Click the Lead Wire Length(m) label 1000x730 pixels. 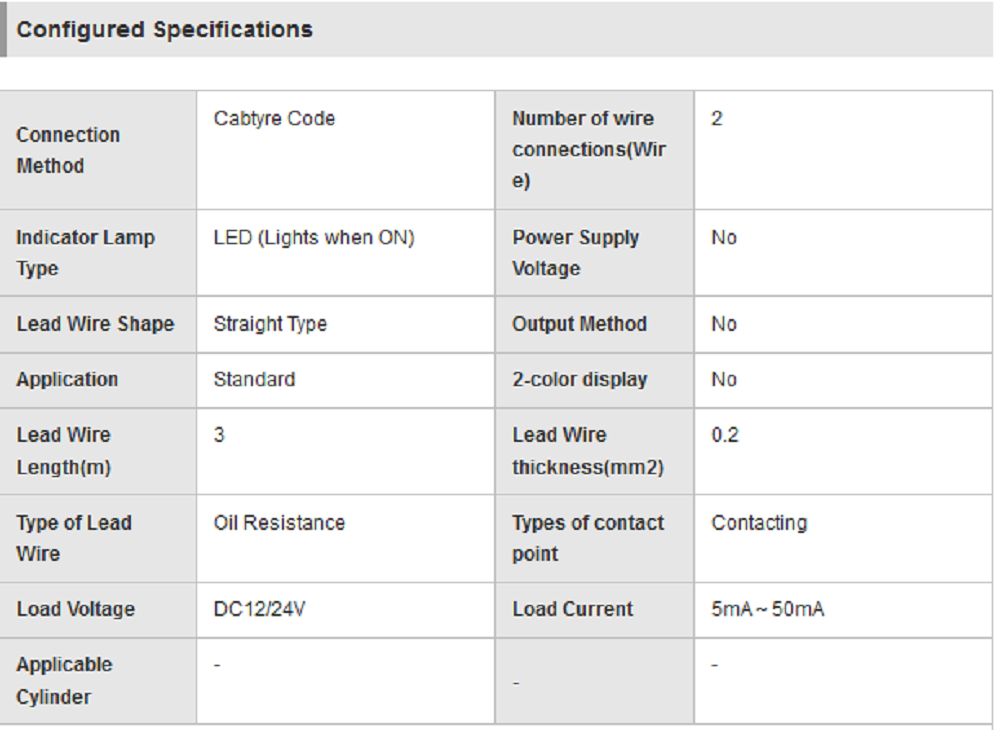pyautogui.click(x=64, y=451)
